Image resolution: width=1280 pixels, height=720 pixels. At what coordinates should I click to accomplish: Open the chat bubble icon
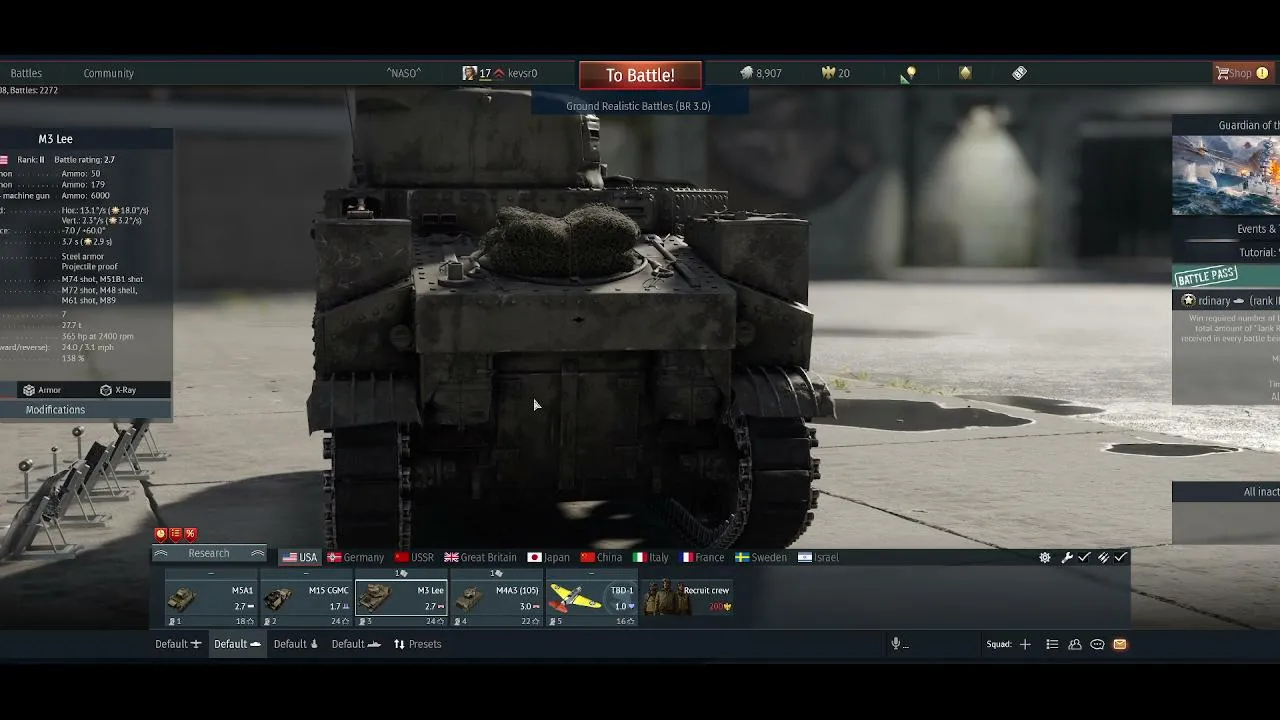1097,644
